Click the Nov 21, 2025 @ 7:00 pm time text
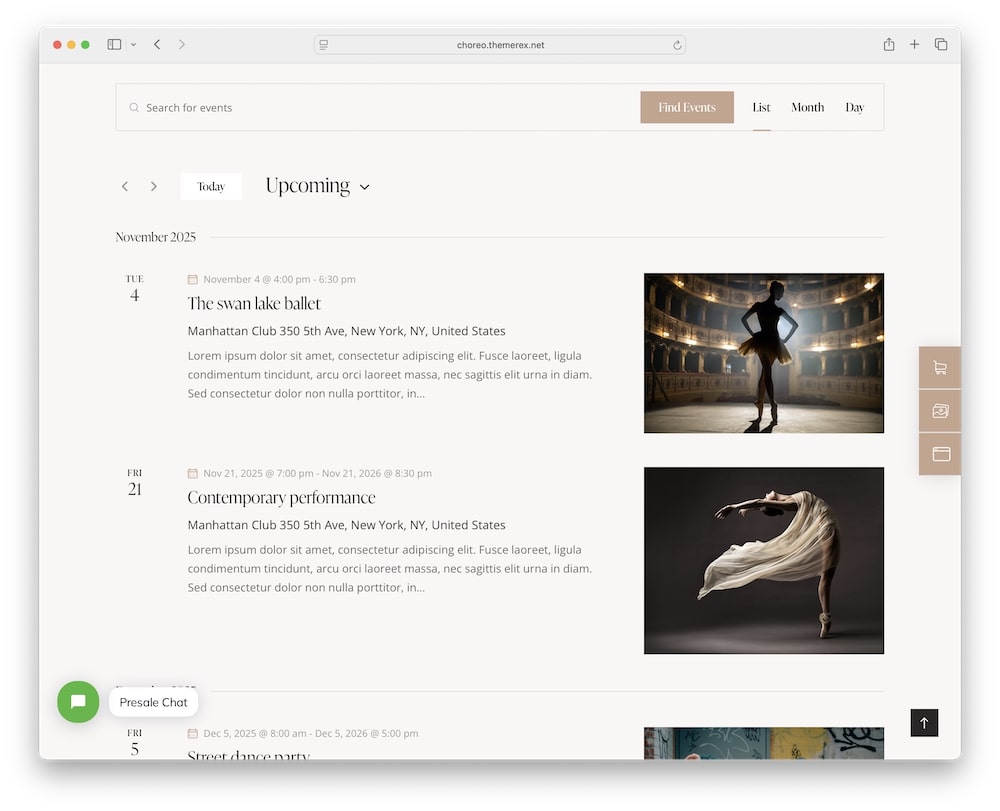The image size is (1000, 811). [318, 473]
